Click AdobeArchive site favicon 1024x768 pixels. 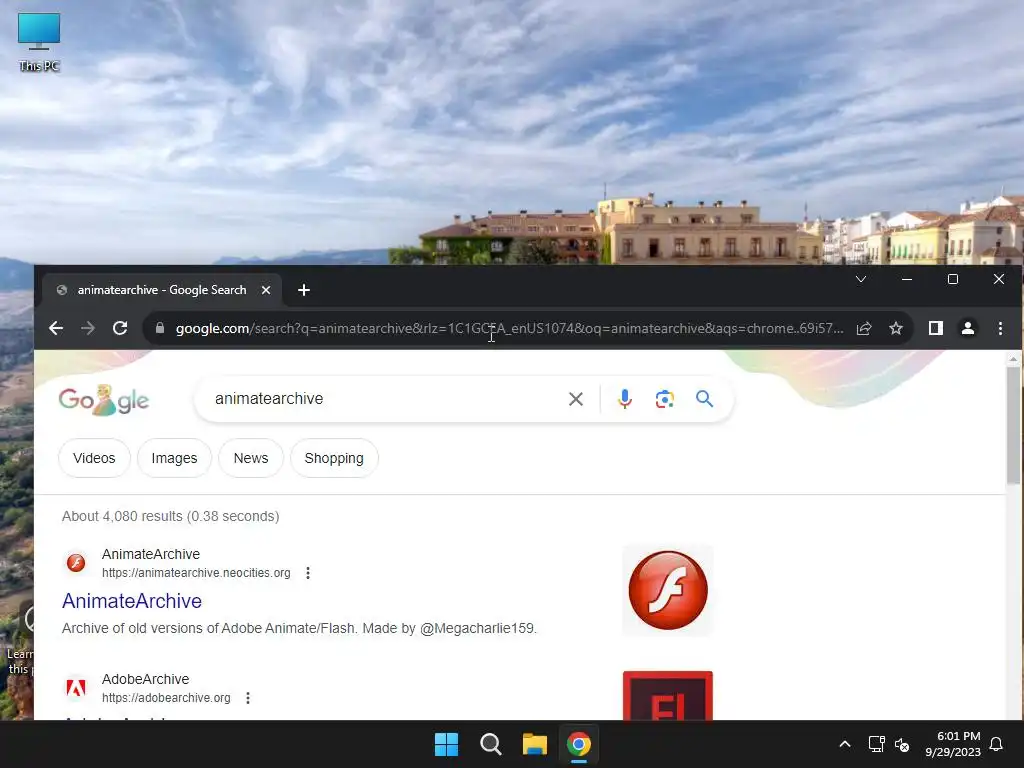[x=76, y=688]
